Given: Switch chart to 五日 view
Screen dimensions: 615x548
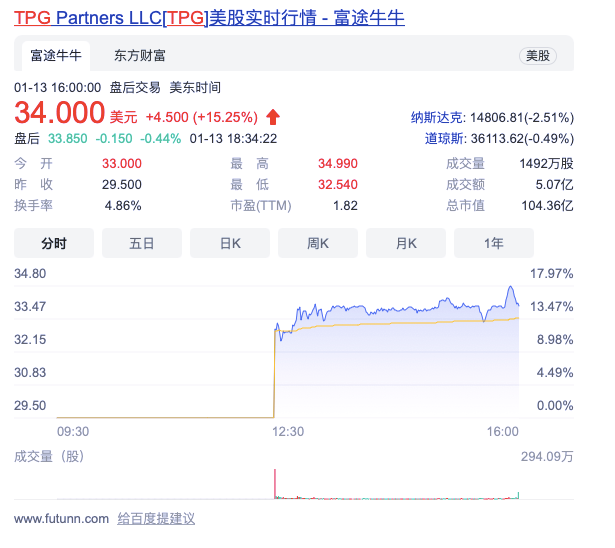Looking at the screenshot, I should coord(142,243).
